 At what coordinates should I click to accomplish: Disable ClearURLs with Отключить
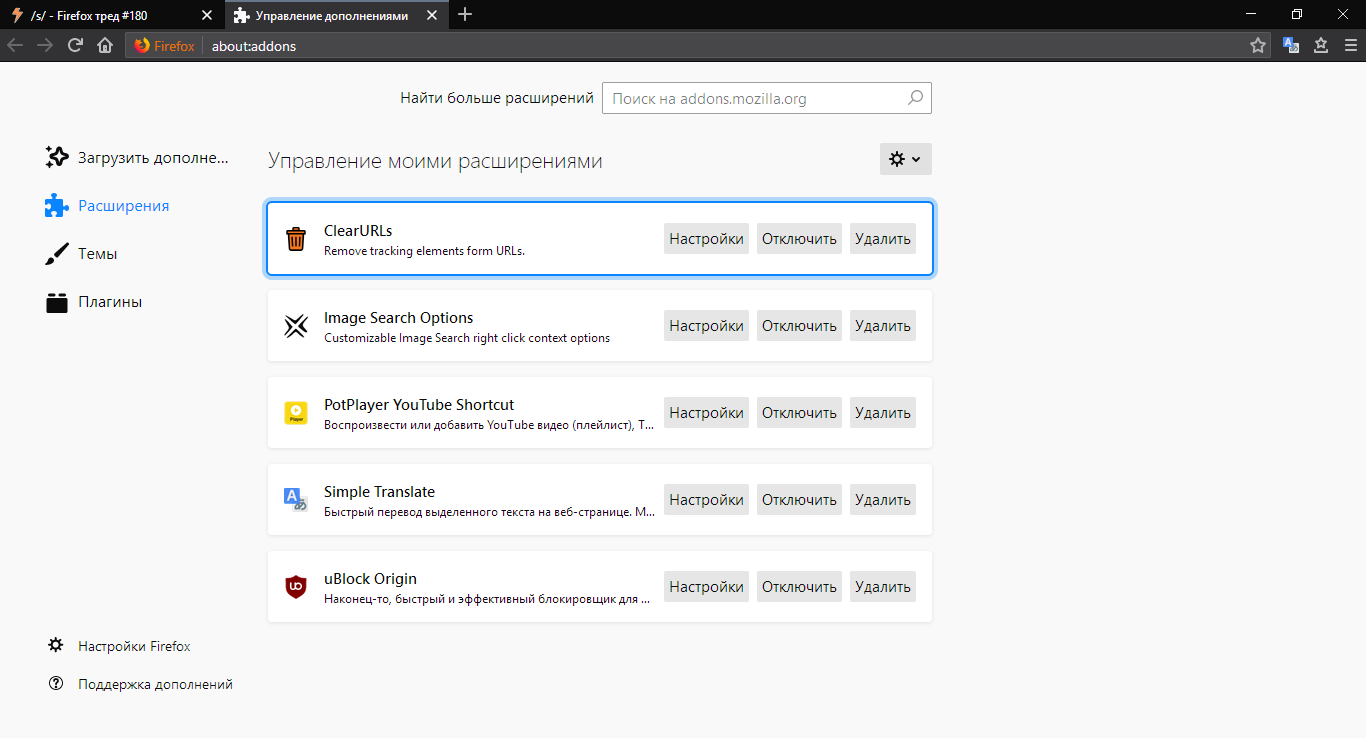[799, 239]
